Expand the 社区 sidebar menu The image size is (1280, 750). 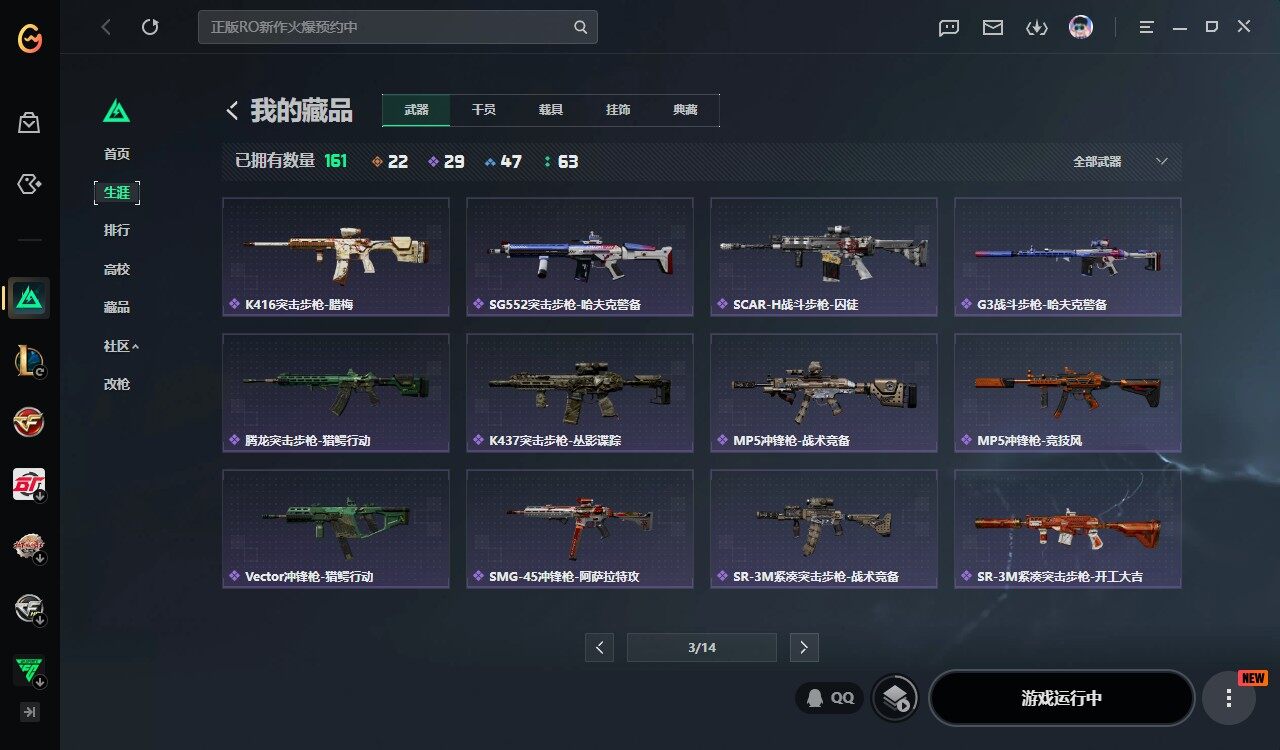click(x=121, y=346)
